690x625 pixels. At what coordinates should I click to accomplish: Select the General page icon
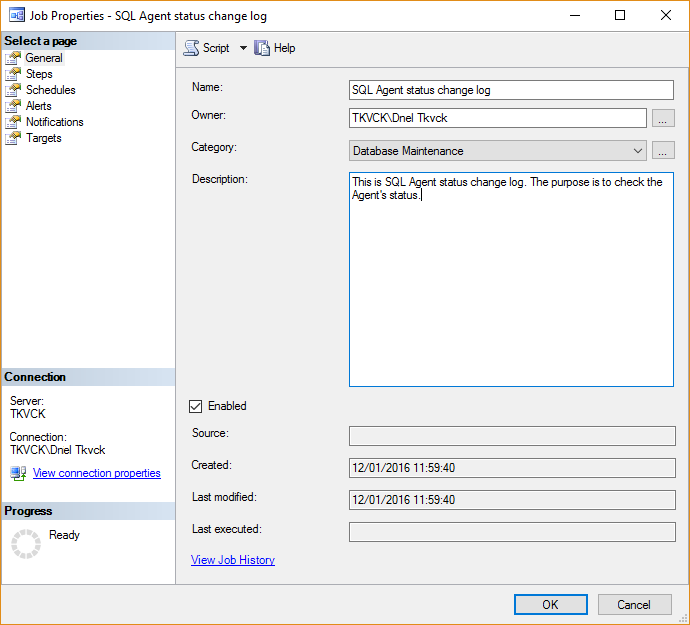click(x=13, y=58)
